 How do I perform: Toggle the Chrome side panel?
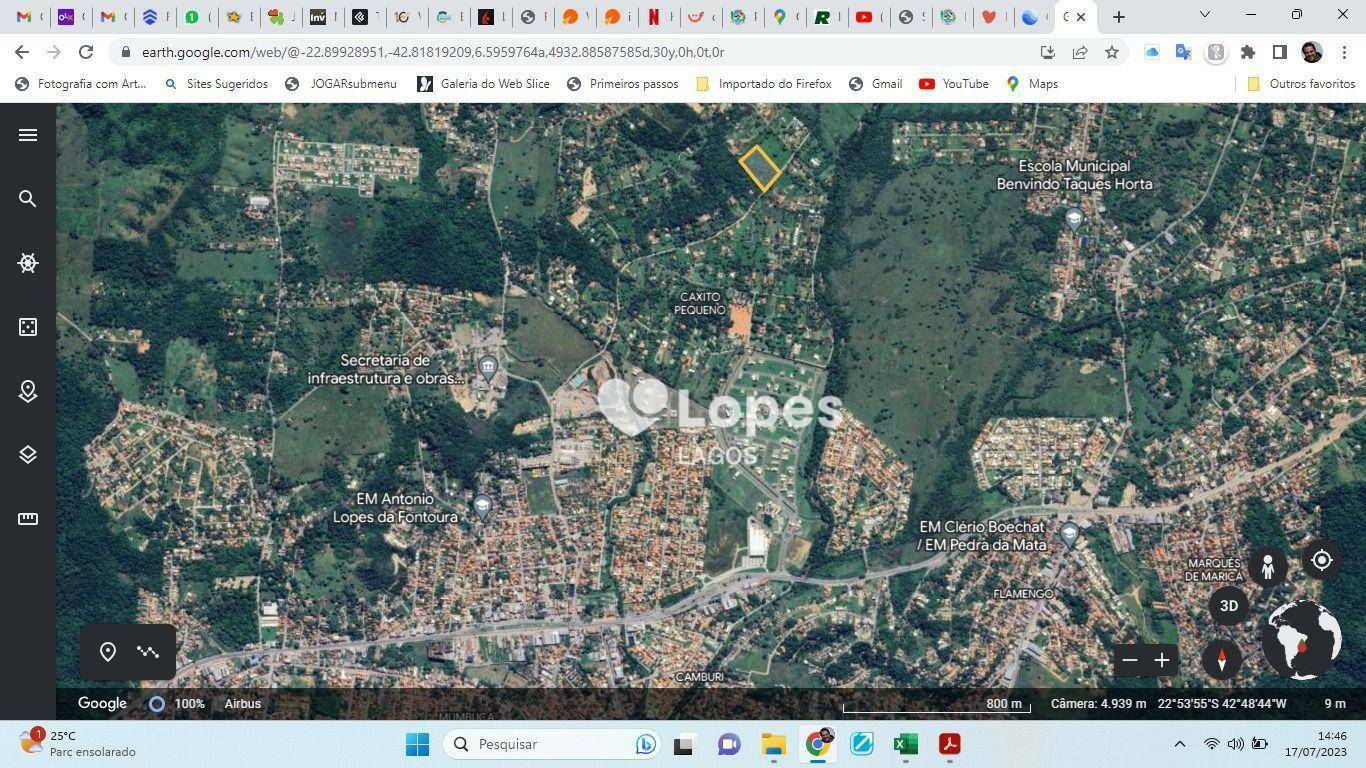click(1280, 52)
